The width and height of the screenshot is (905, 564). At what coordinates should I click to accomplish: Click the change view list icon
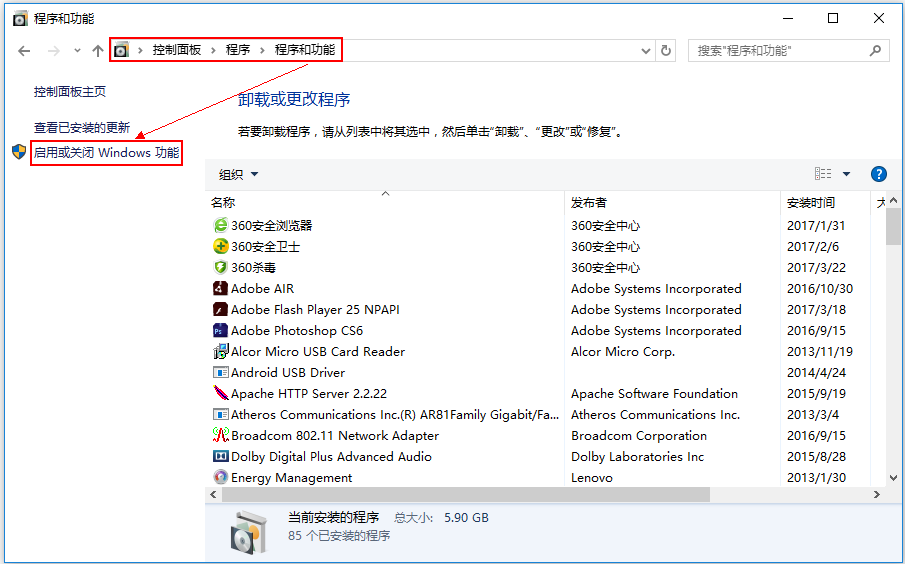[823, 174]
